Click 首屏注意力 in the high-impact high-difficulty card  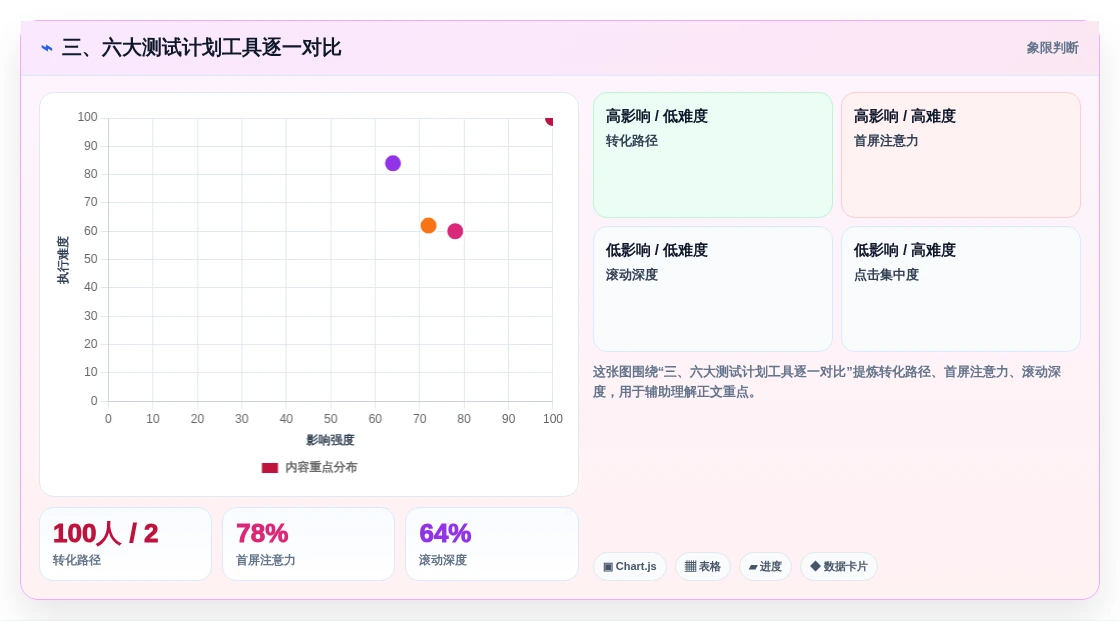(x=886, y=141)
